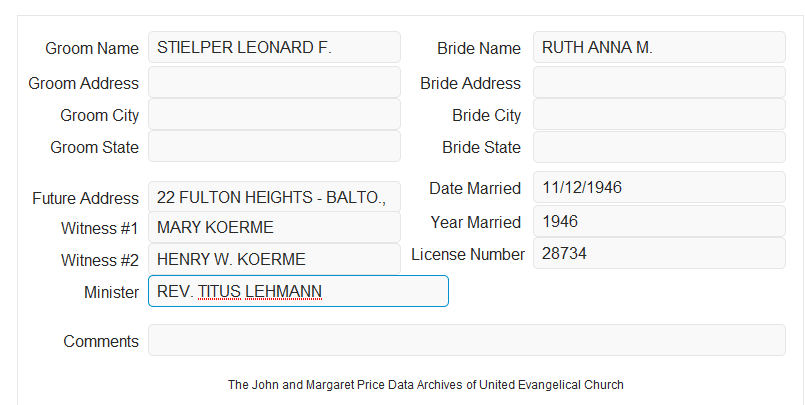
Task: Click the Bride State field
Action: pos(659,147)
